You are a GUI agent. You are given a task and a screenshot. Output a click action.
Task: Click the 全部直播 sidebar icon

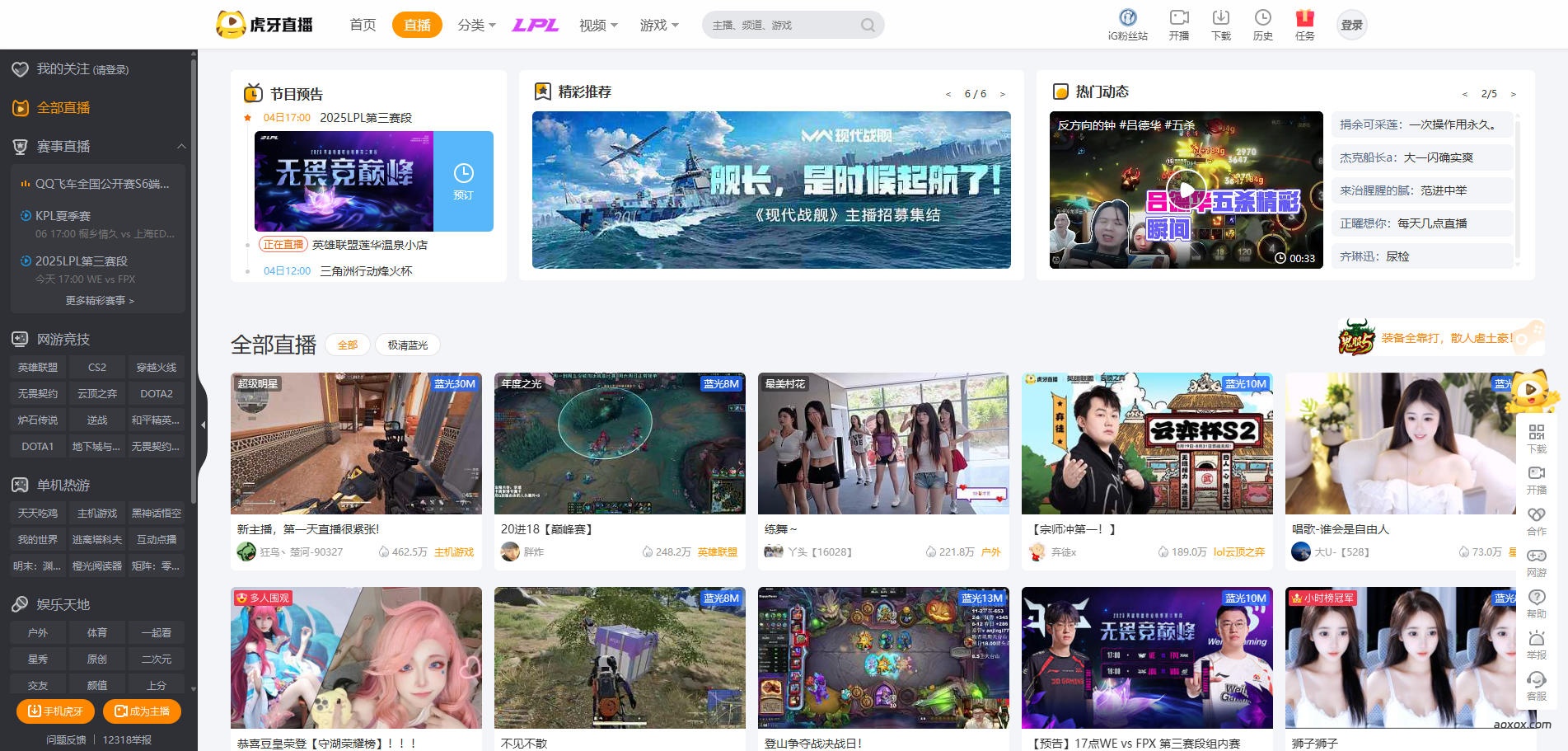pos(21,108)
